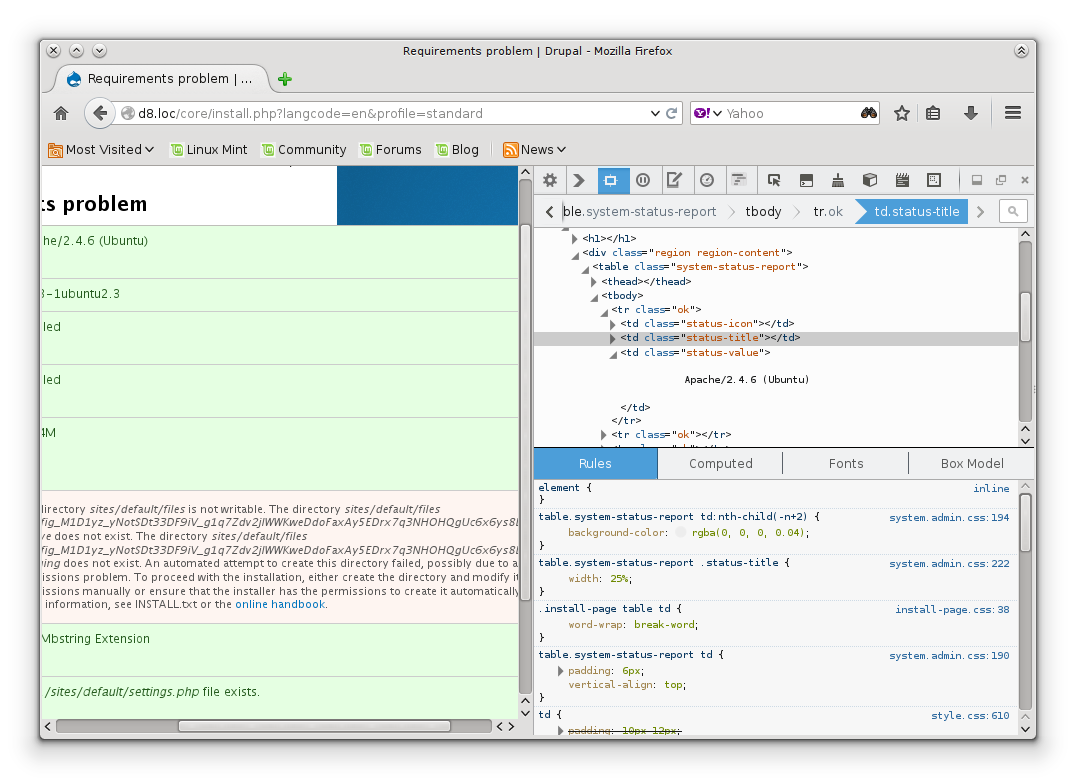The width and height of the screenshot is (1076, 779).
Task: Reload the current page
Action: [672, 113]
